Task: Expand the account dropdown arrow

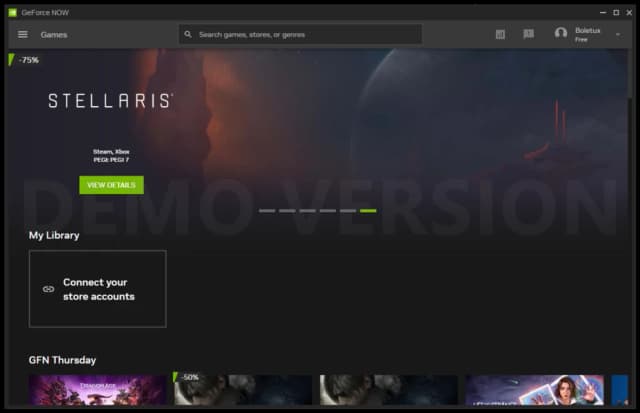Action: click(618, 35)
